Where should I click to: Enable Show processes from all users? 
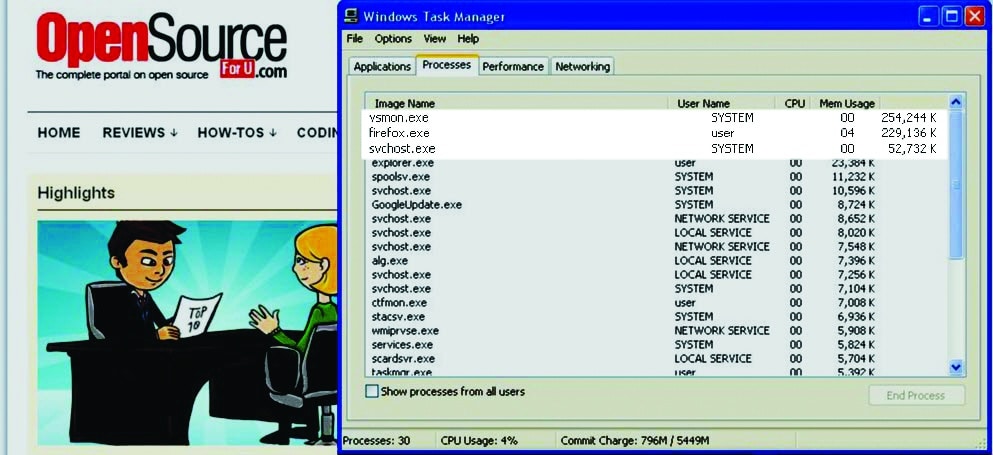tap(372, 392)
